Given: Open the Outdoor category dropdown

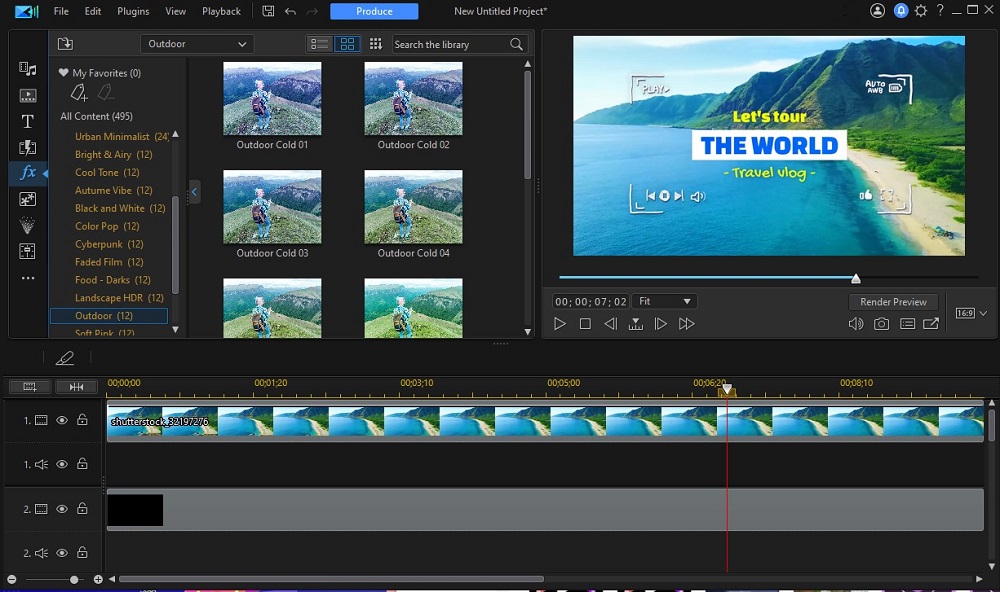Looking at the screenshot, I should click(x=197, y=44).
